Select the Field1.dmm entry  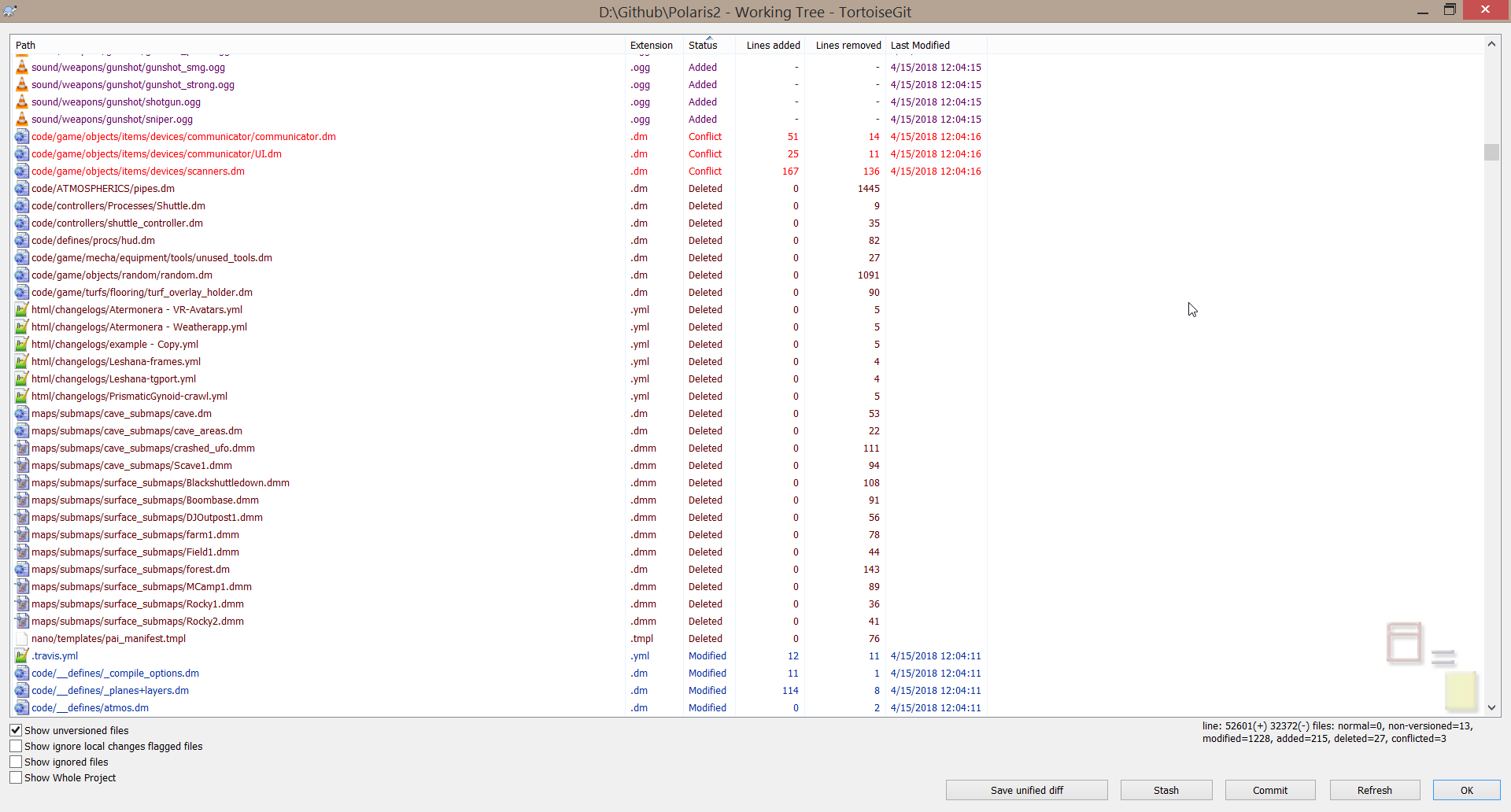(501, 552)
